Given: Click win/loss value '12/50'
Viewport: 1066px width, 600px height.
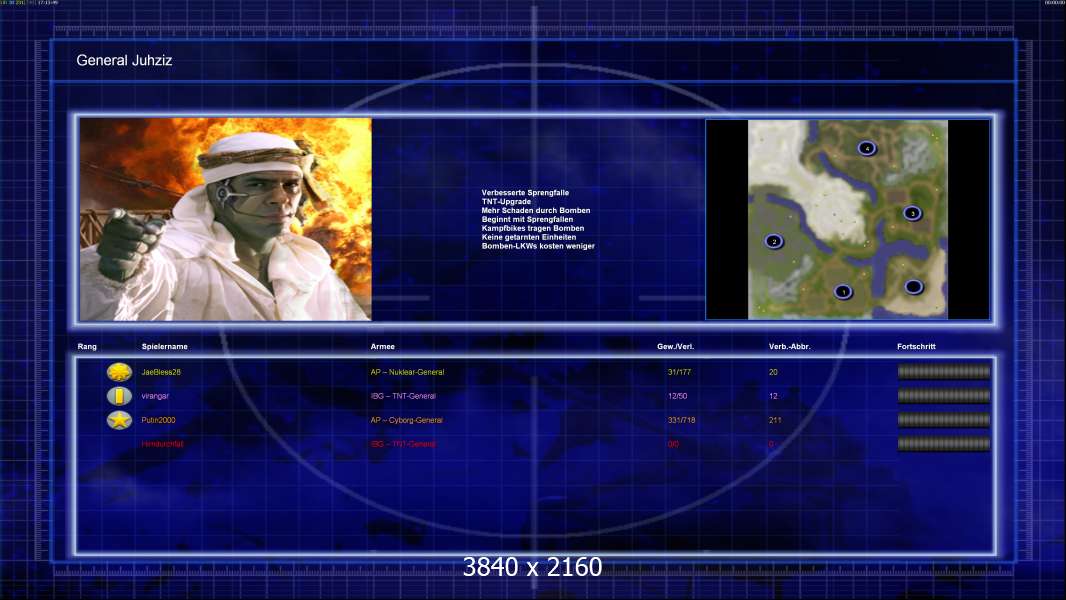Looking at the screenshot, I should [x=677, y=396].
